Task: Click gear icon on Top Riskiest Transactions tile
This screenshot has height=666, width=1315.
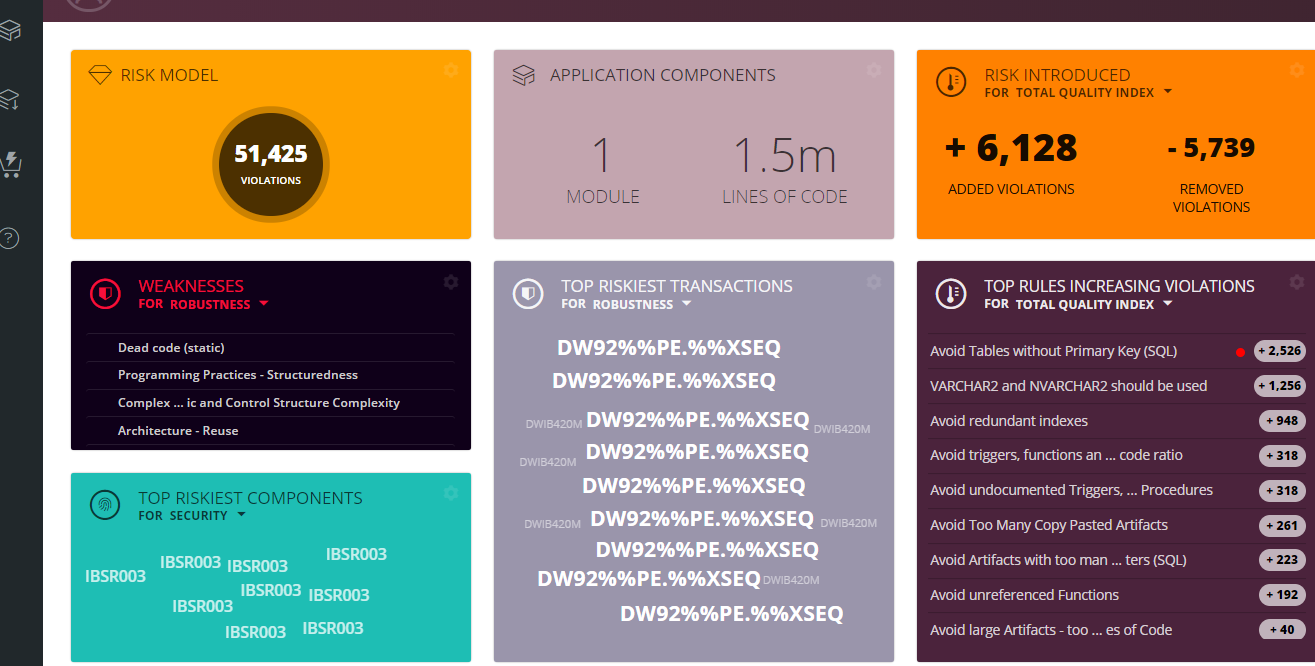Action: tap(874, 282)
